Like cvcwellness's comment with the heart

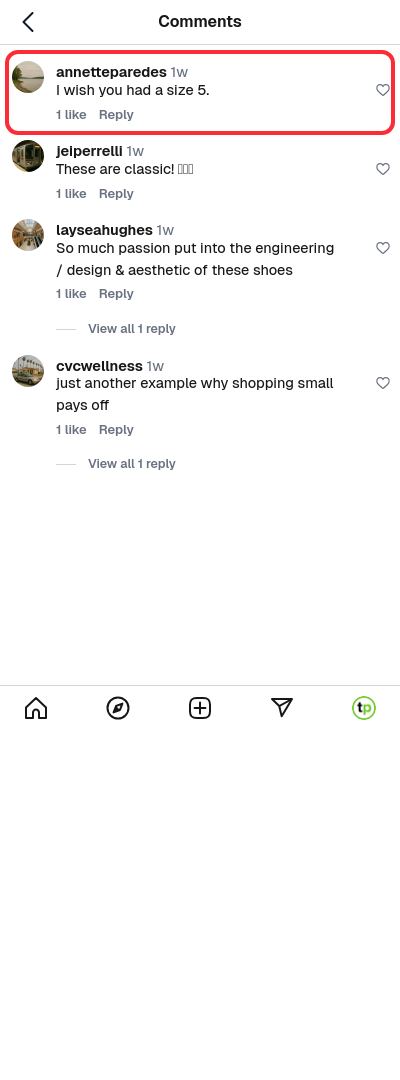pyautogui.click(x=383, y=383)
